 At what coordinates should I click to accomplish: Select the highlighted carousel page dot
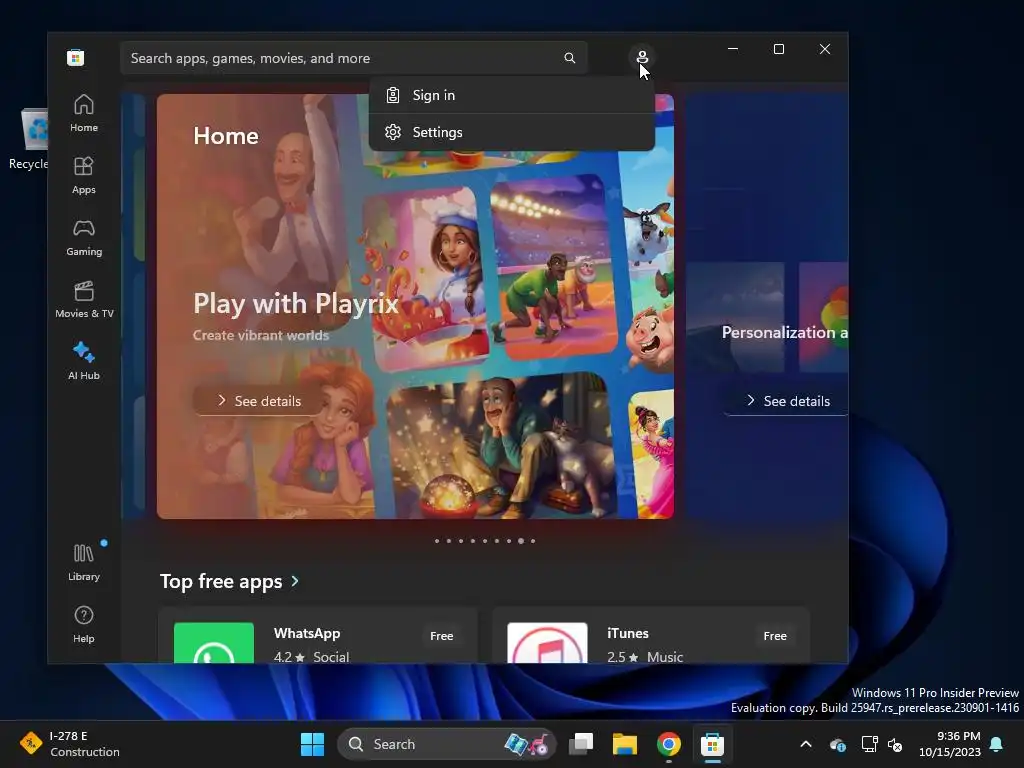click(520, 541)
